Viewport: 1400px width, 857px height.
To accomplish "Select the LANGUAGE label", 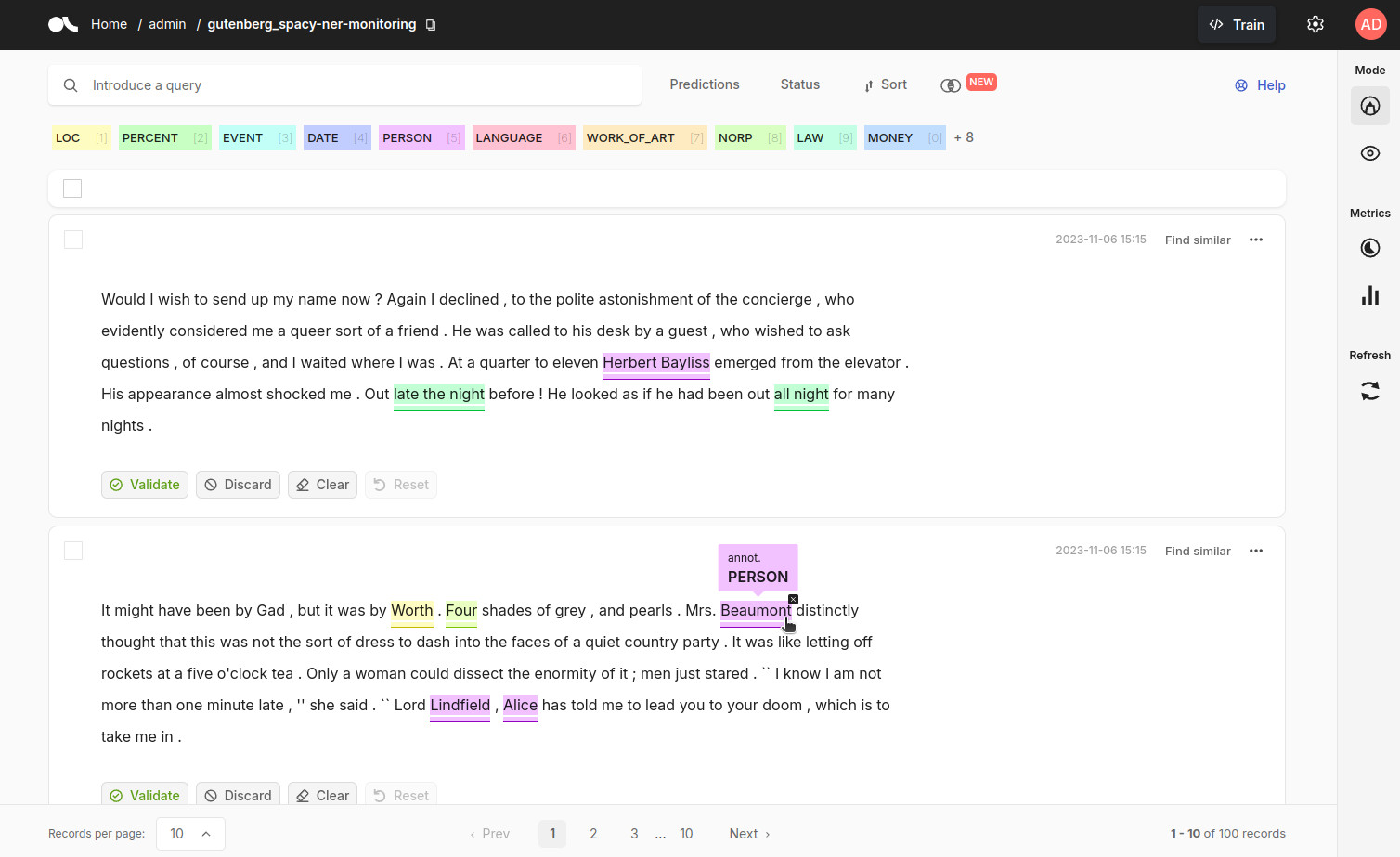I will [x=524, y=137].
